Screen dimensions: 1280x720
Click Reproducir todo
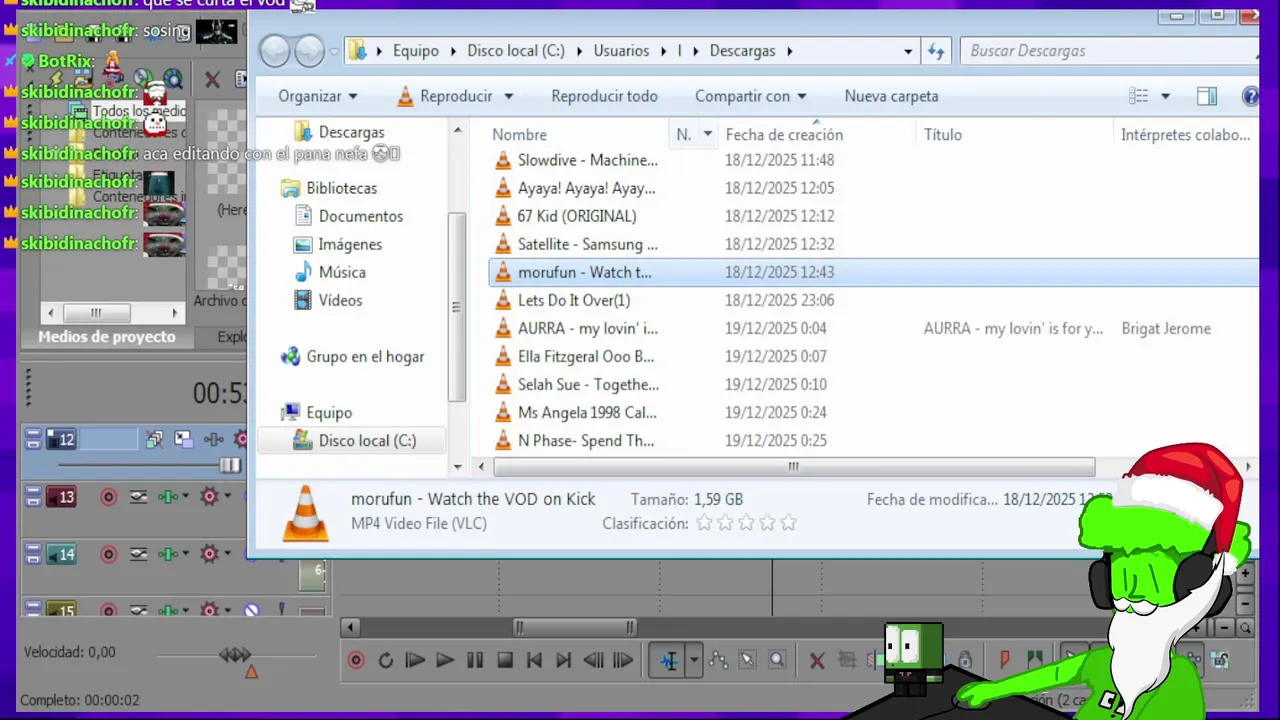point(604,96)
